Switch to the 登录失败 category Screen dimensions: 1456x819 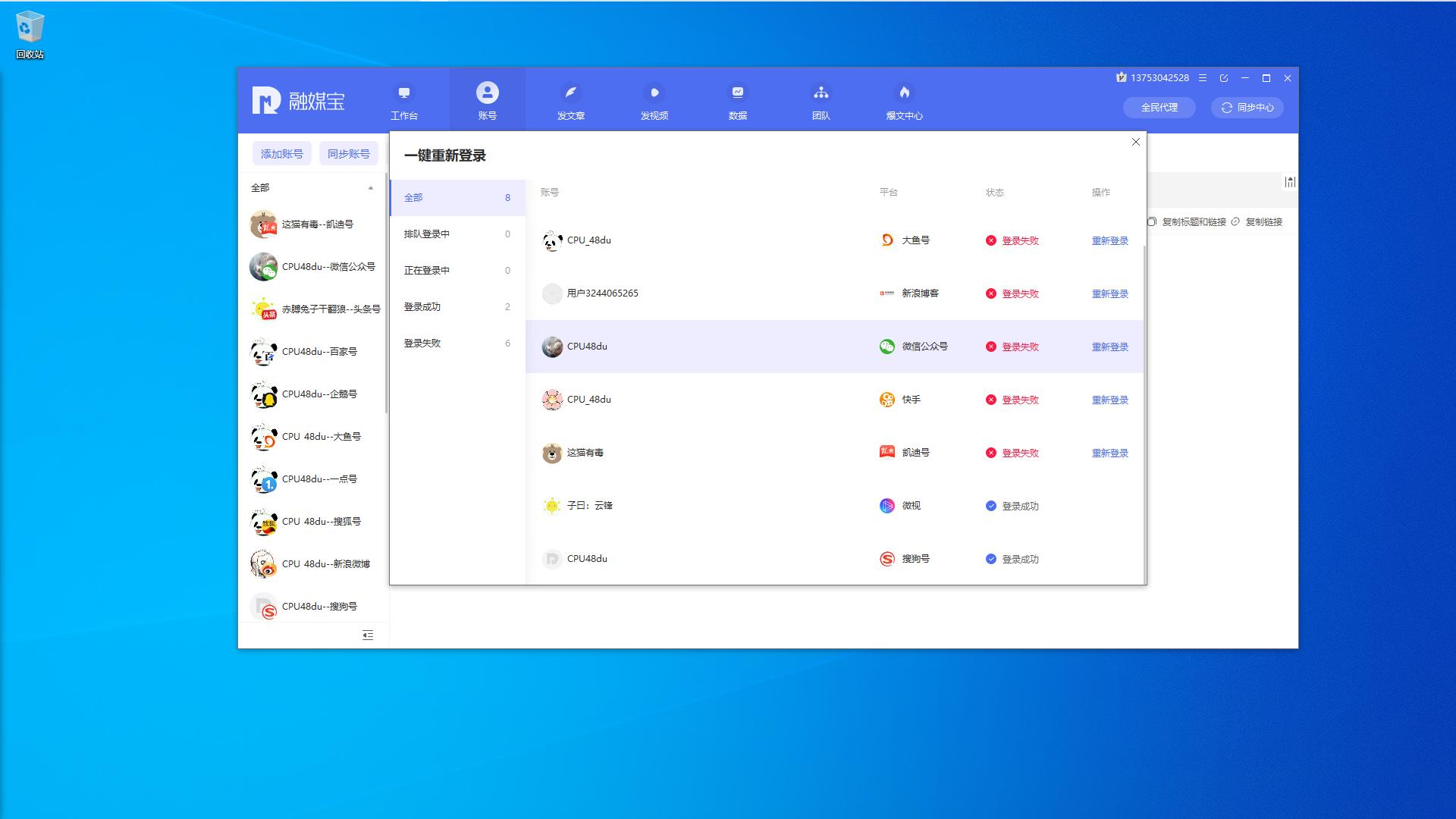click(423, 343)
